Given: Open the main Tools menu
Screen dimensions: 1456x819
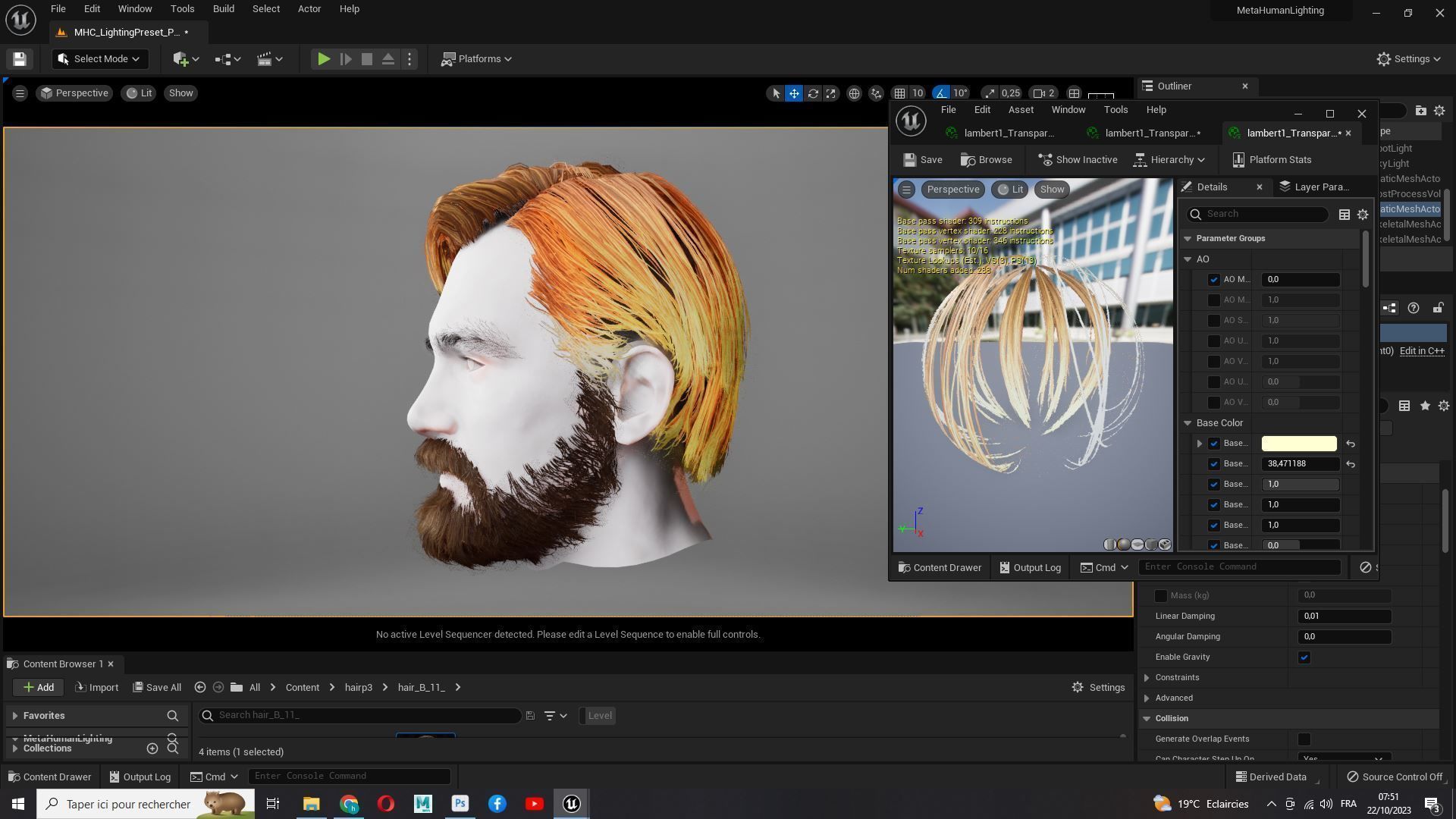Looking at the screenshot, I should pos(182,9).
